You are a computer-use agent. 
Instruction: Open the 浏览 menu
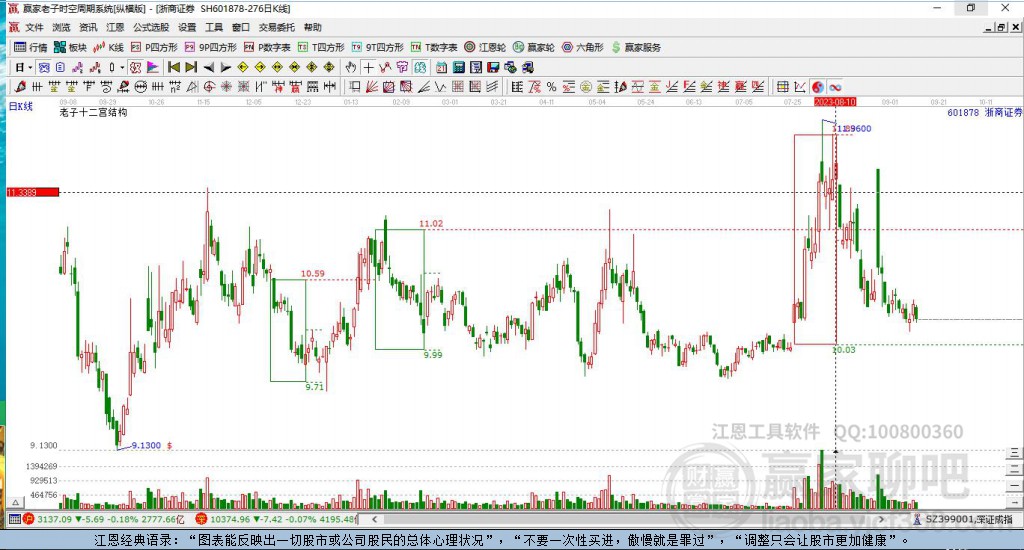coord(61,27)
